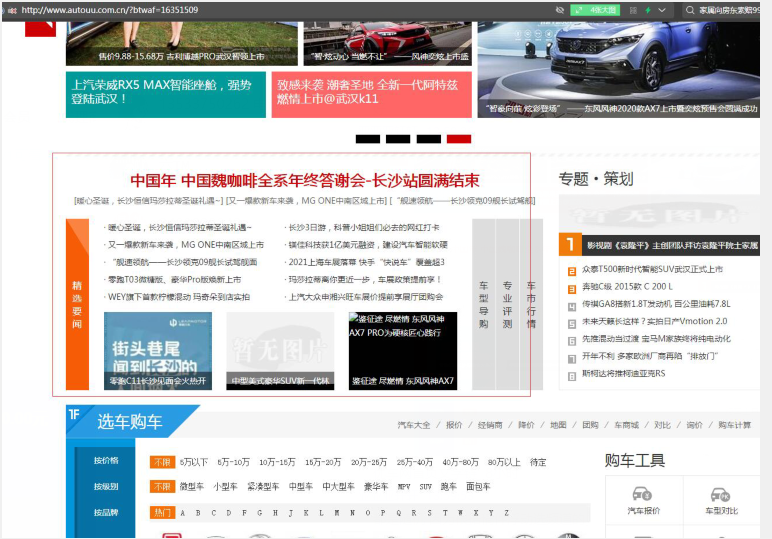Open thumbnail 零跑C11长沙见面会火热开
This screenshot has width=772, height=539.
tap(158, 351)
